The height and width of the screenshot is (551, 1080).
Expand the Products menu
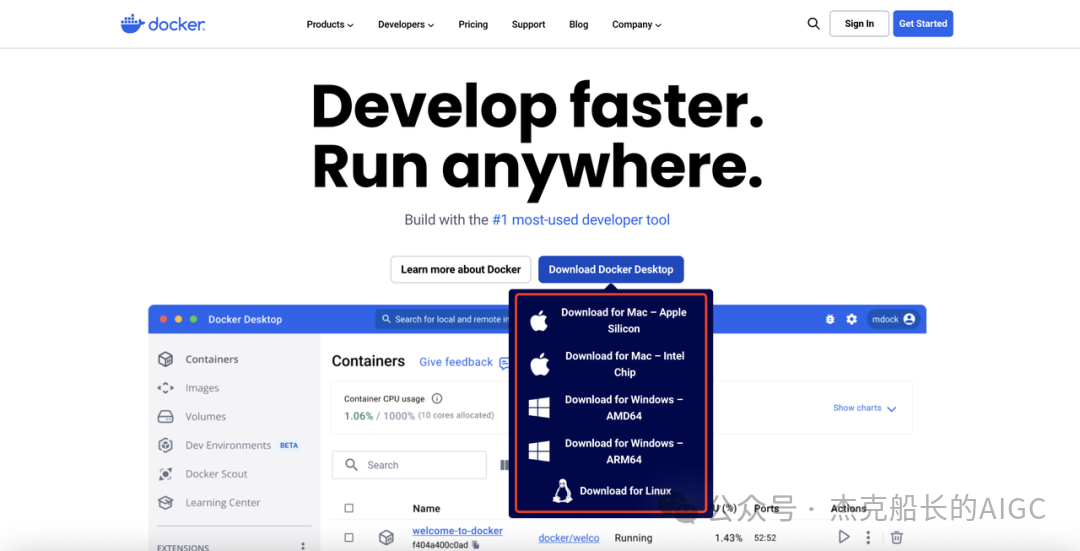[x=330, y=24]
